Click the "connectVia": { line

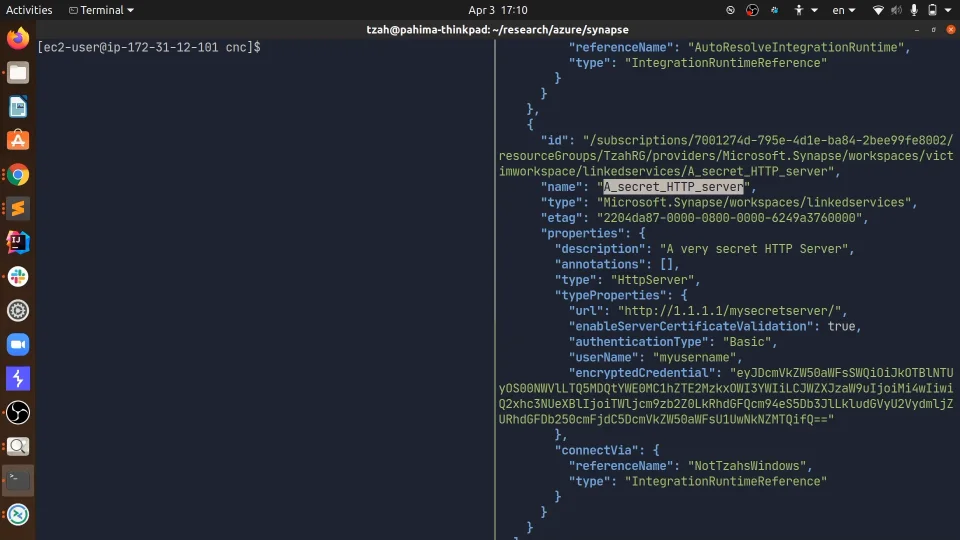click(x=607, y=450)
